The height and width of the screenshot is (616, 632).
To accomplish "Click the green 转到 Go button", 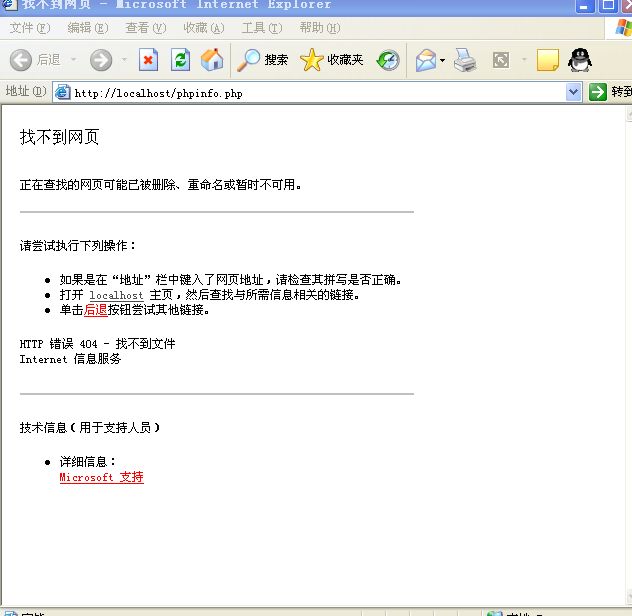I will [x=610, y=92].
